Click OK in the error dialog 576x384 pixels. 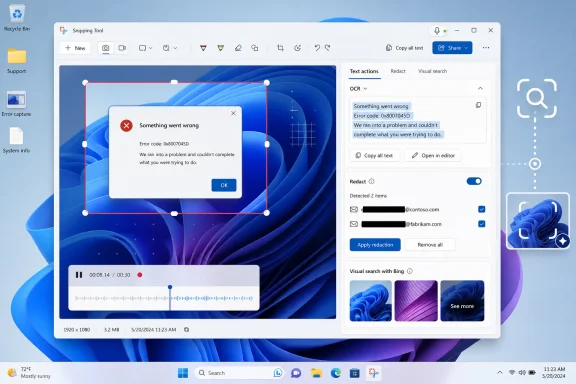click(x=224, y=185)
